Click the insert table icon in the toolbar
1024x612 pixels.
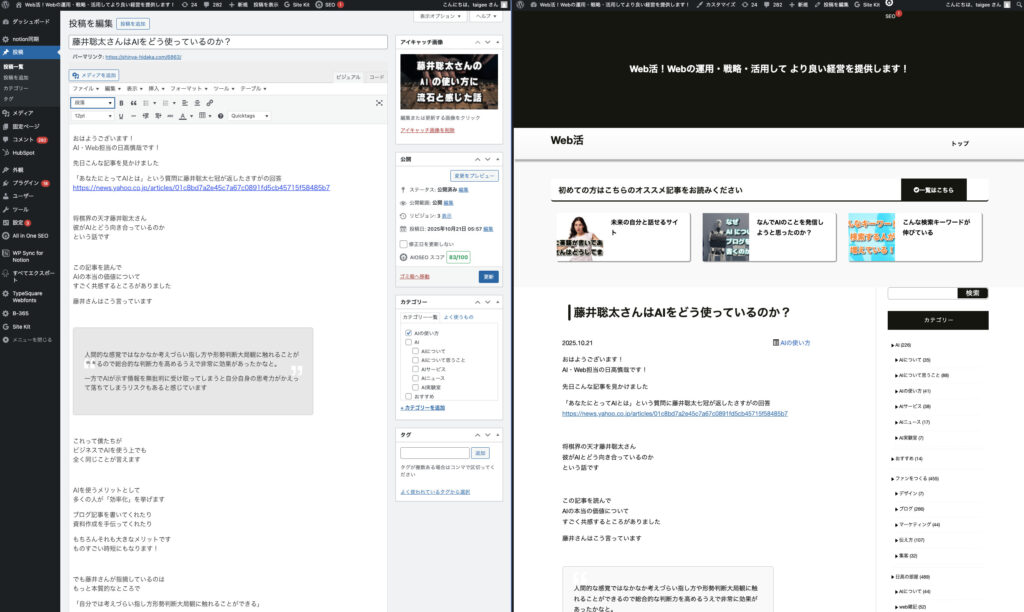pos(204,116)
